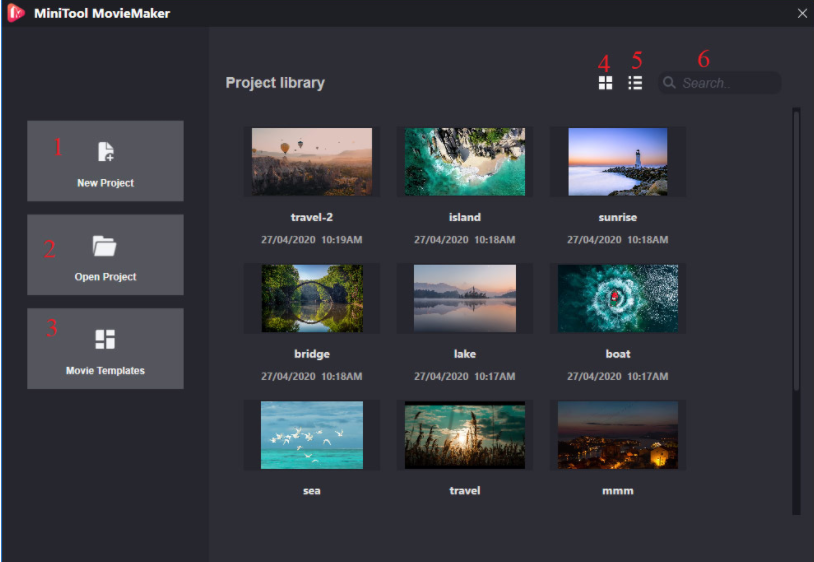
Task: Click the island project name
Action: pos(465,217)
